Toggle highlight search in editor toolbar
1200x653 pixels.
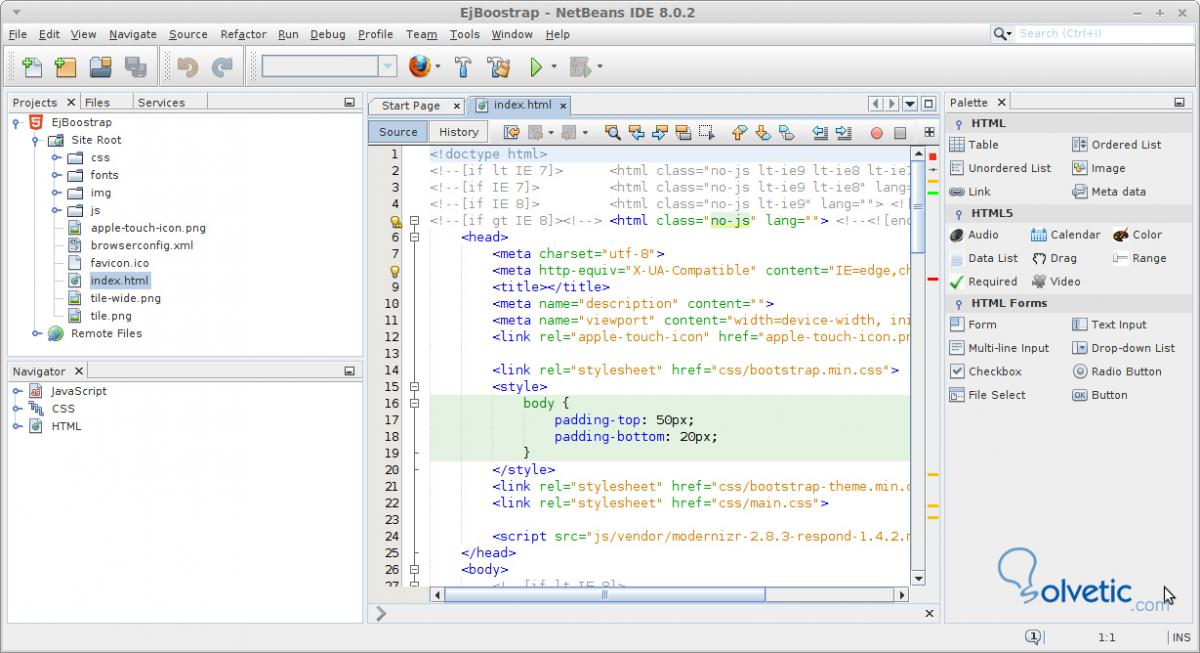(x=684, y=132)
